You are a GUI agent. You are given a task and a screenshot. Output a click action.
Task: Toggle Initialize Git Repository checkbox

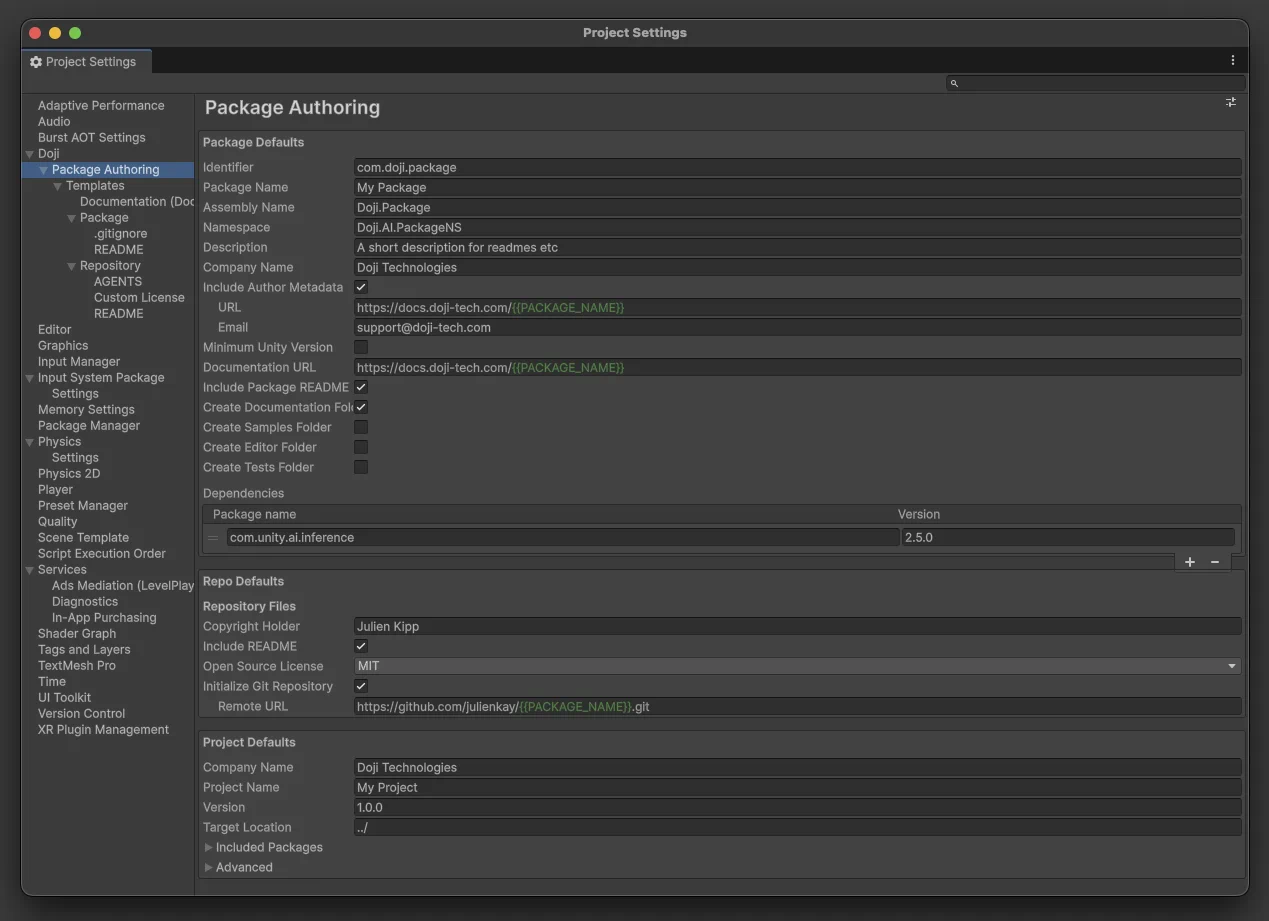(x=361, y=686)
